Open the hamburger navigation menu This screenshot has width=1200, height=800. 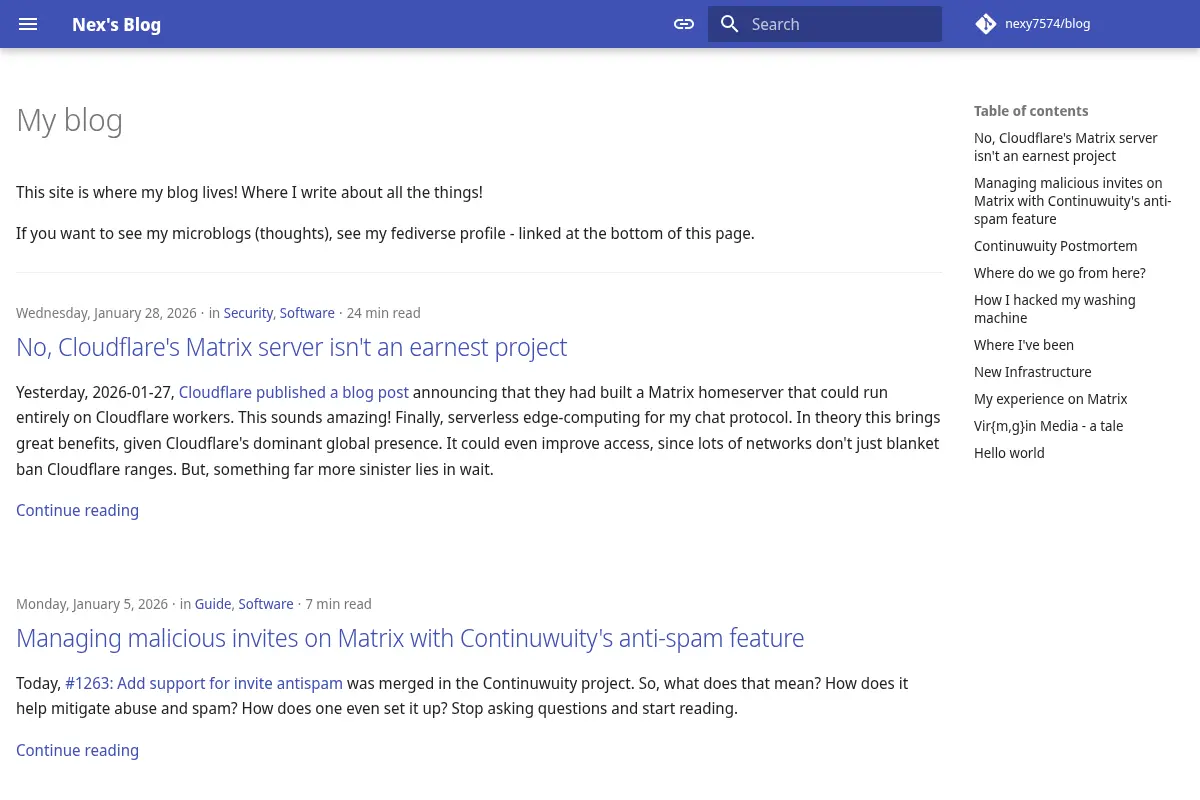coord(28,24)
